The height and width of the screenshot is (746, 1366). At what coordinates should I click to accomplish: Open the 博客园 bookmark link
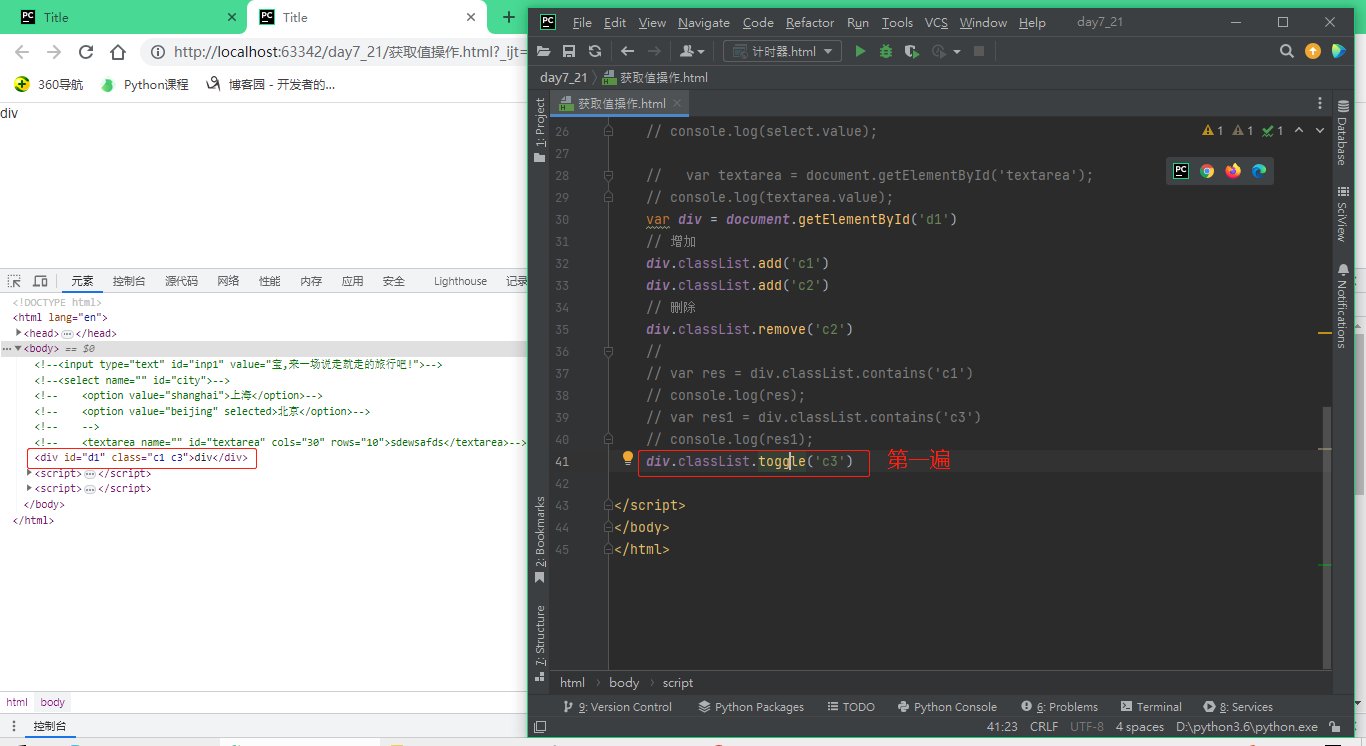tap(271, 85)
